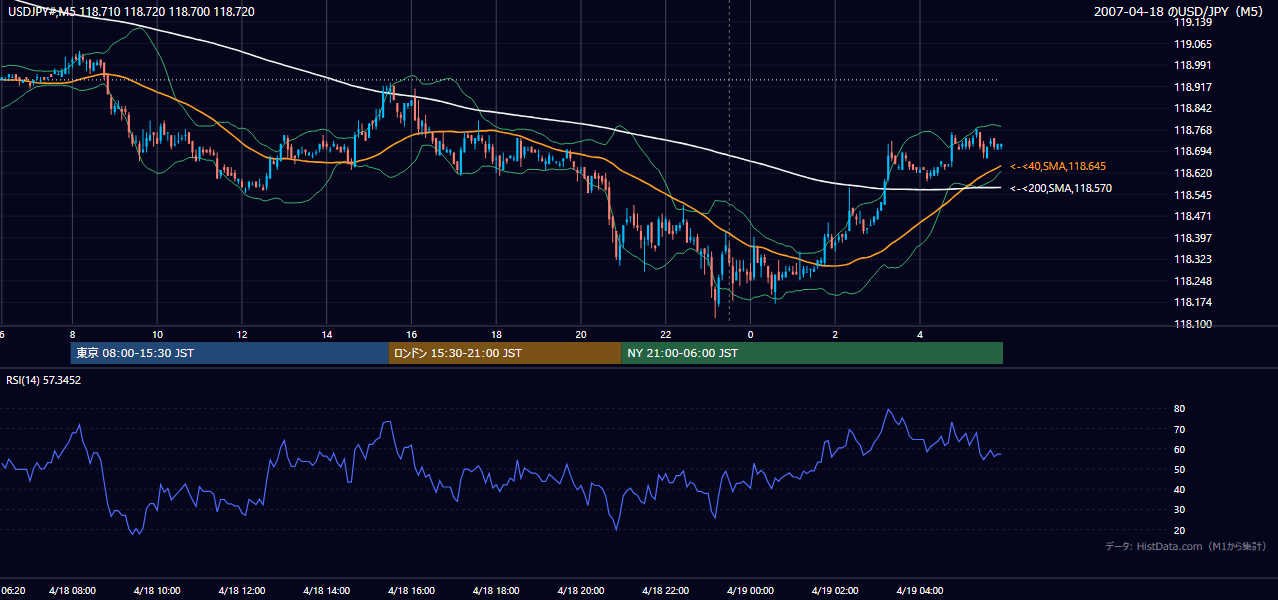1278x600 pixels.
Task: Click RSI scale value 20 on right axis
Action: (1179, 530)
